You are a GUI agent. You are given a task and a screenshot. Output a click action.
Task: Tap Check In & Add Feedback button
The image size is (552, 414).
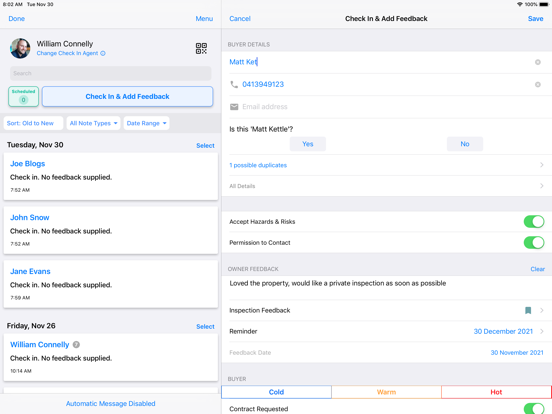coord(127,96)
